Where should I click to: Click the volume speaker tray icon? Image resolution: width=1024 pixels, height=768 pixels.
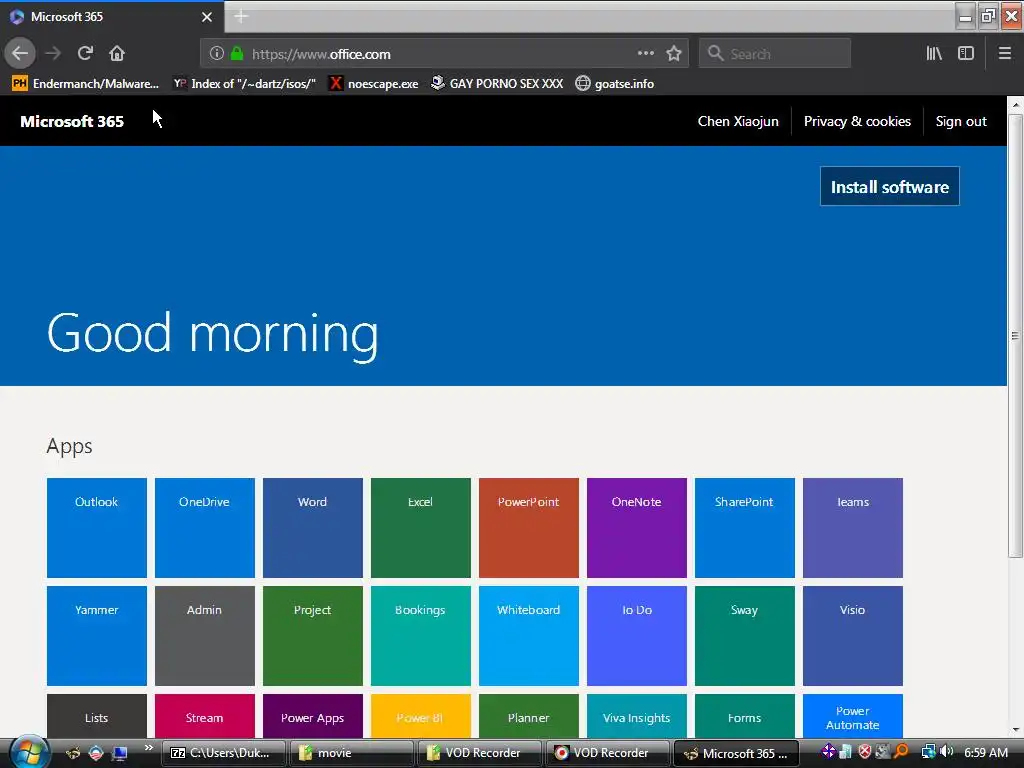pyautogui.click(x=947, y=752)
